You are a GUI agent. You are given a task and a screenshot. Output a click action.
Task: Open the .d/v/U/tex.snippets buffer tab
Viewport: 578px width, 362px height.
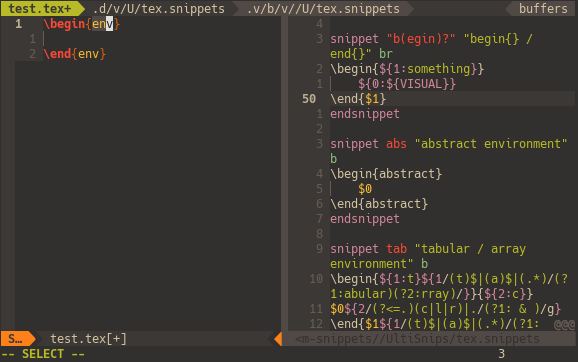tap(159, 8)
